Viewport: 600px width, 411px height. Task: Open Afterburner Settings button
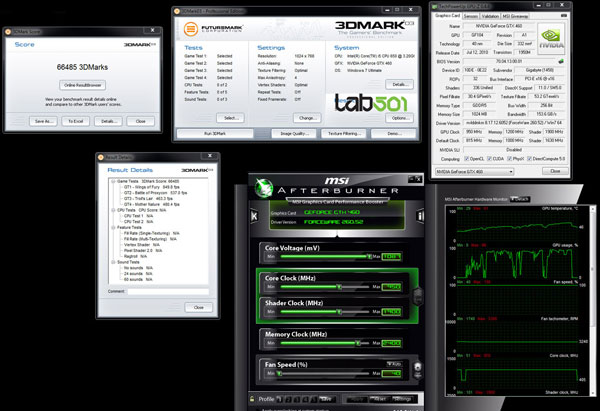coord(403,399)
